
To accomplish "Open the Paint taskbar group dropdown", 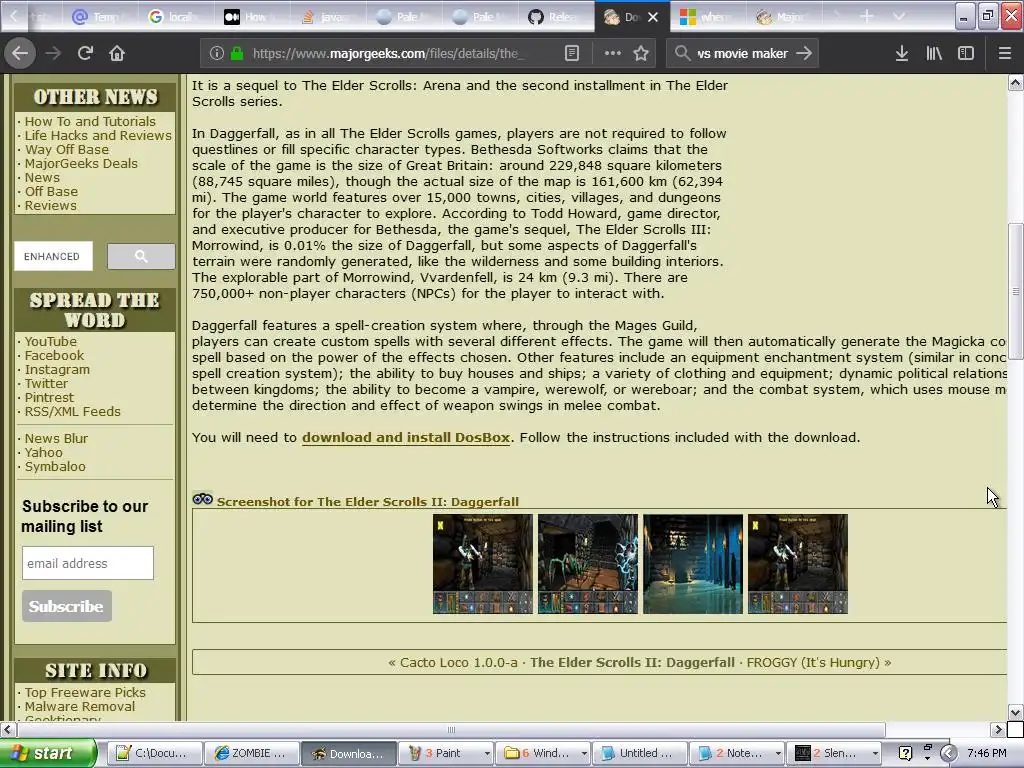I will pos(487,754).
